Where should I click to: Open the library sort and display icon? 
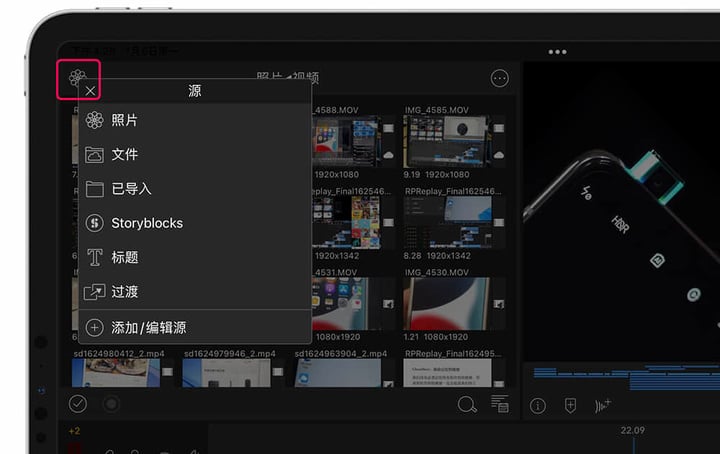pos(500,404)
